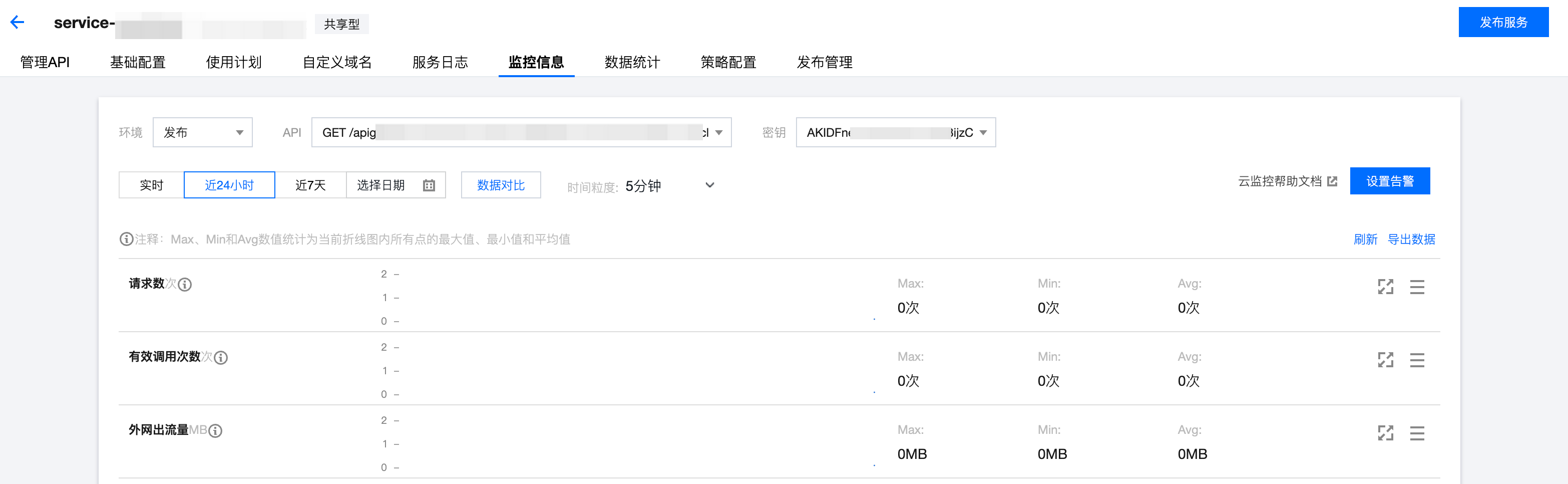Select the 实时 time range
Image resolution: width=1568 pixels, height=484 pixels.
152,185
